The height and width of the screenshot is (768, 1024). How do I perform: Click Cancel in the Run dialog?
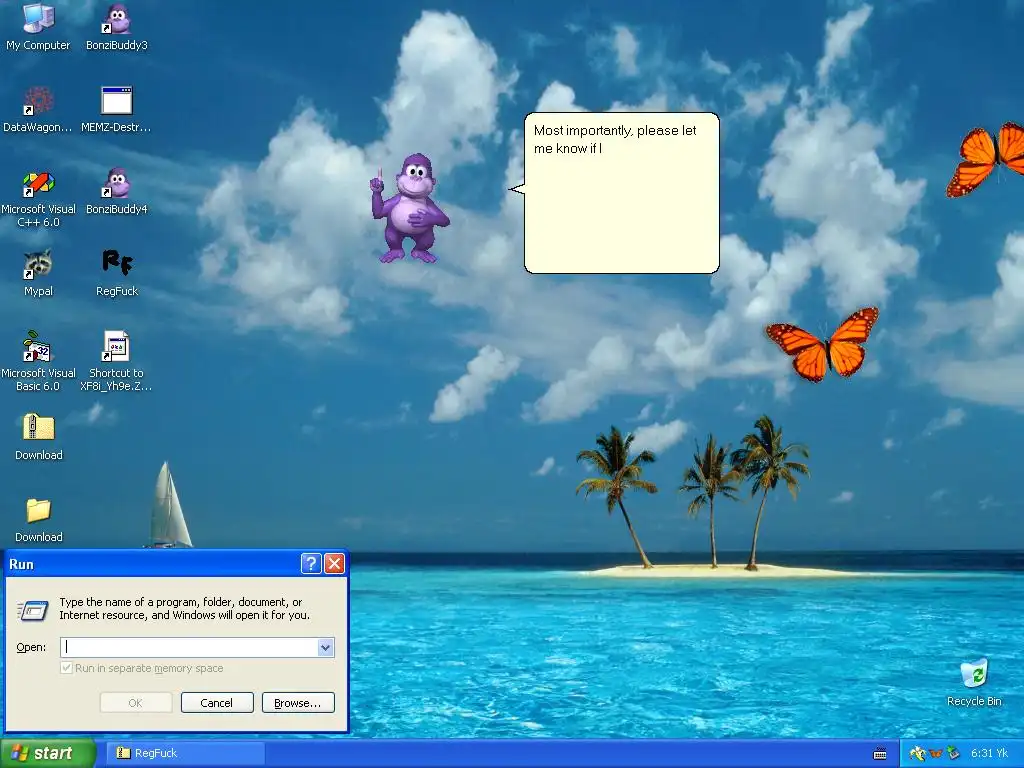pyautogui.click(x=217, y=703)
